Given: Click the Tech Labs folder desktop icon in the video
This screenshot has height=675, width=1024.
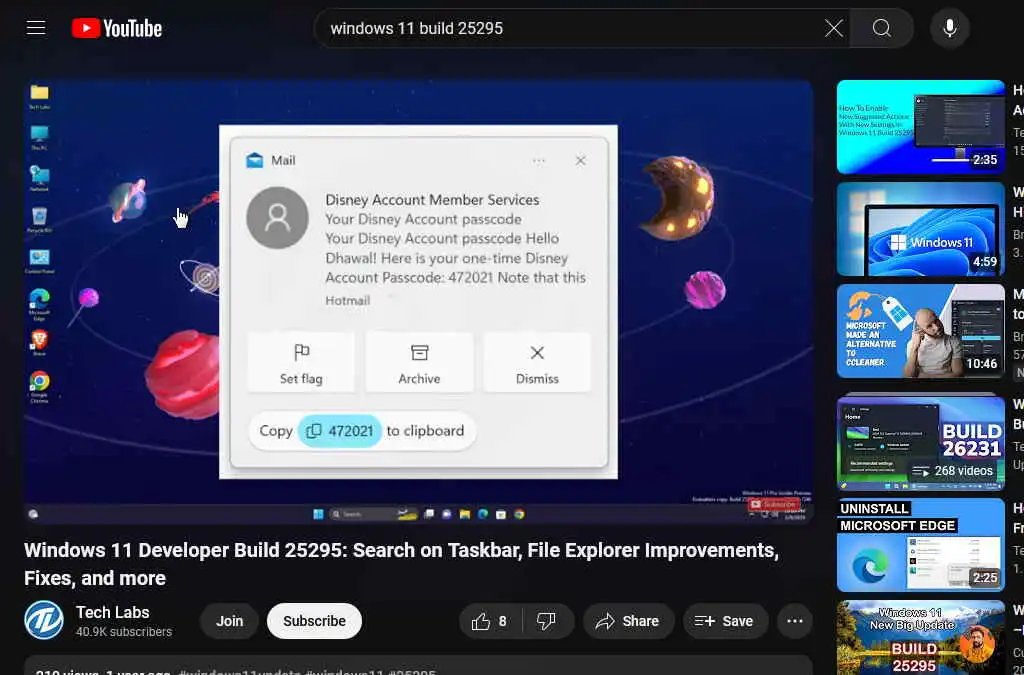Looking at the screenshot, I should [39, 97].
